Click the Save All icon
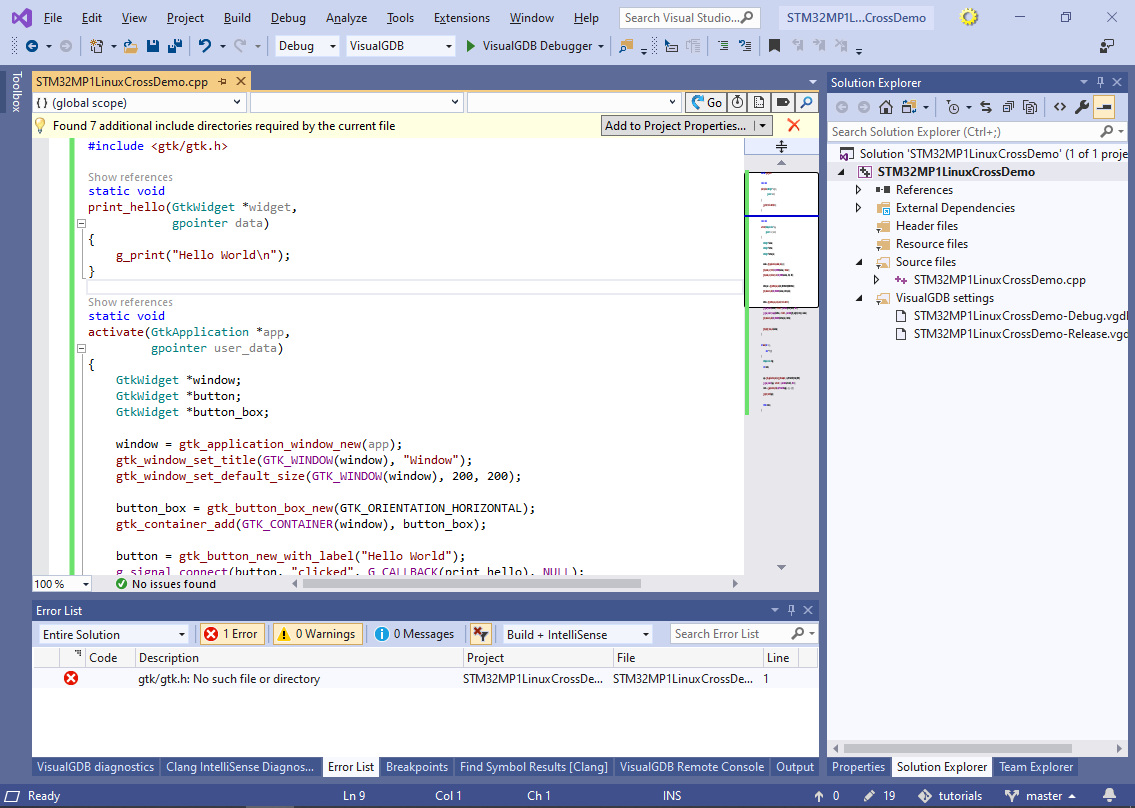1135x808 pixels. pyautogui.click(x=174, y=46)
